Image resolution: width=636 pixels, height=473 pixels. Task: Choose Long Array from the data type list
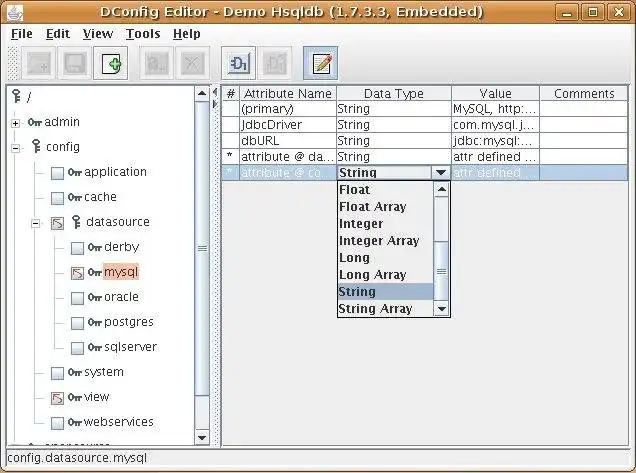[x=385, y=275]
